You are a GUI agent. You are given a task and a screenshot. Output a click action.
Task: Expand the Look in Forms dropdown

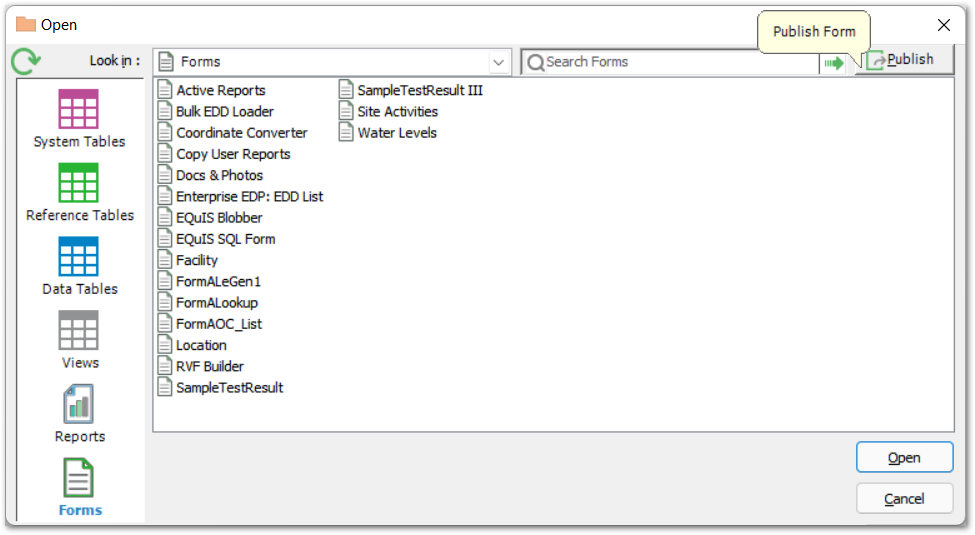tap(498, 62)
